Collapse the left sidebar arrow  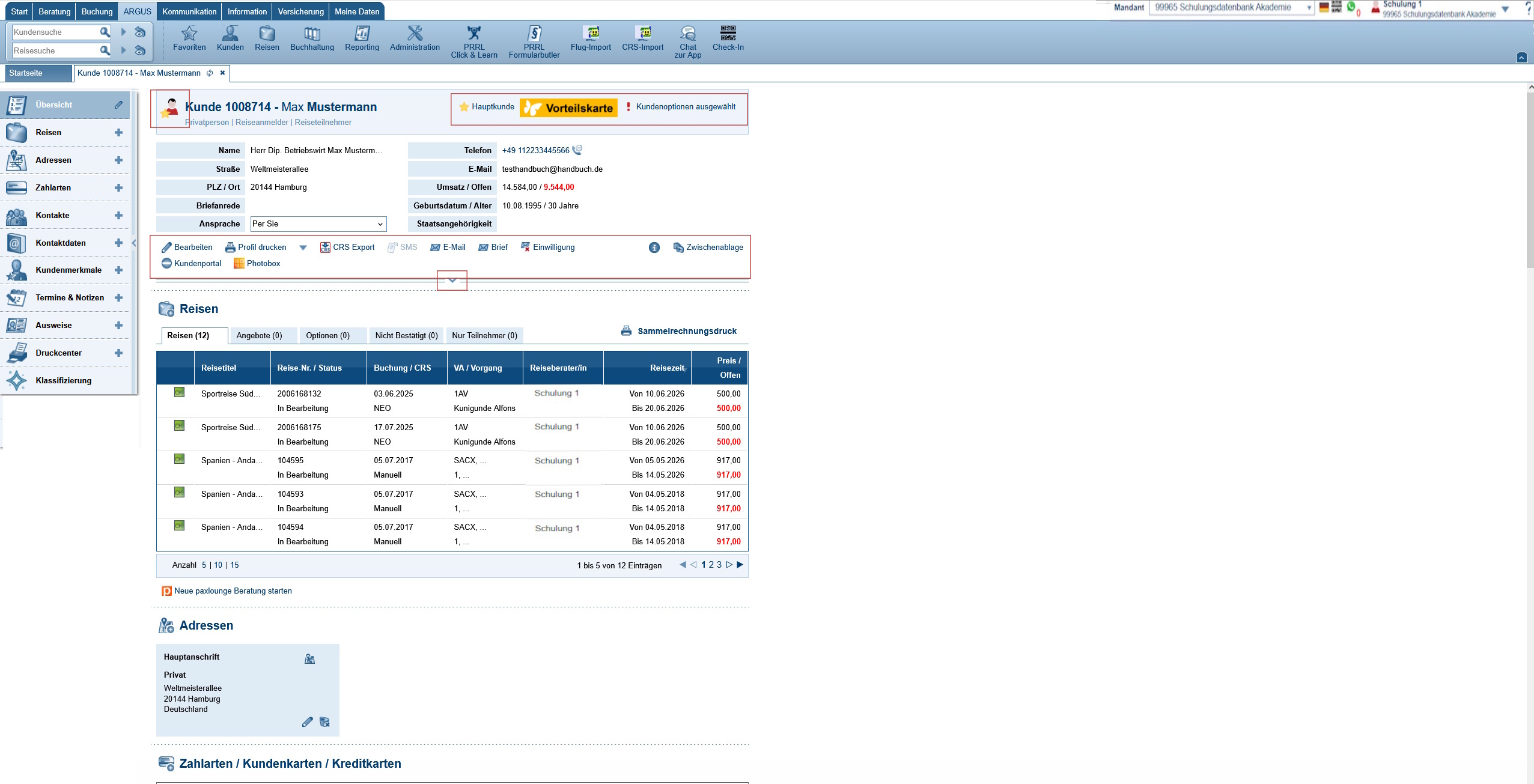[133, 243]
